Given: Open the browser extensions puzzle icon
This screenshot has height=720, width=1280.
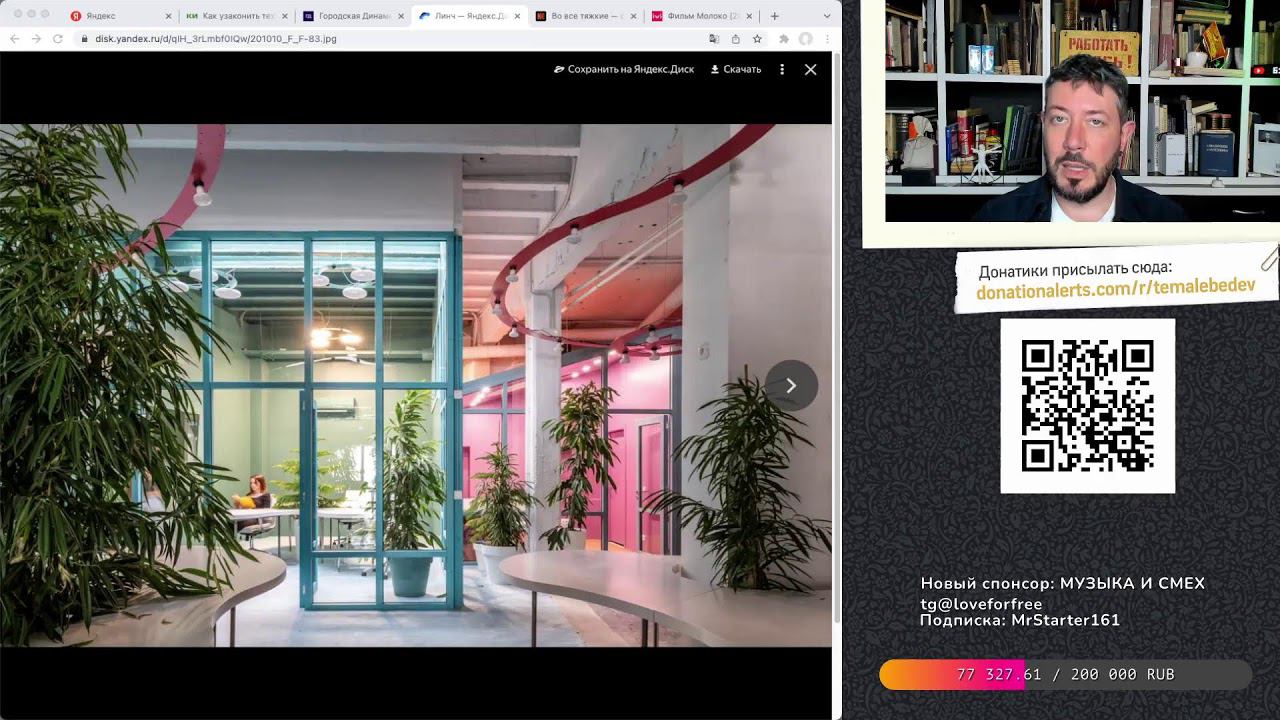Looking at the screenshot, I should (784, 39).
